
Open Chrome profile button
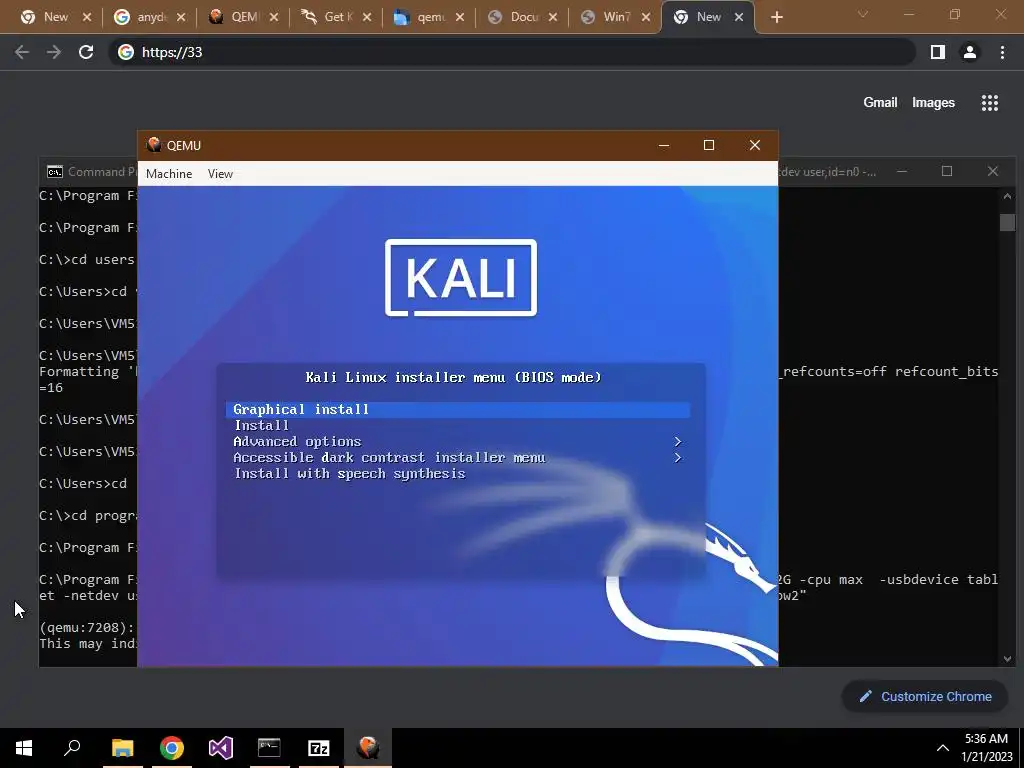970,52
